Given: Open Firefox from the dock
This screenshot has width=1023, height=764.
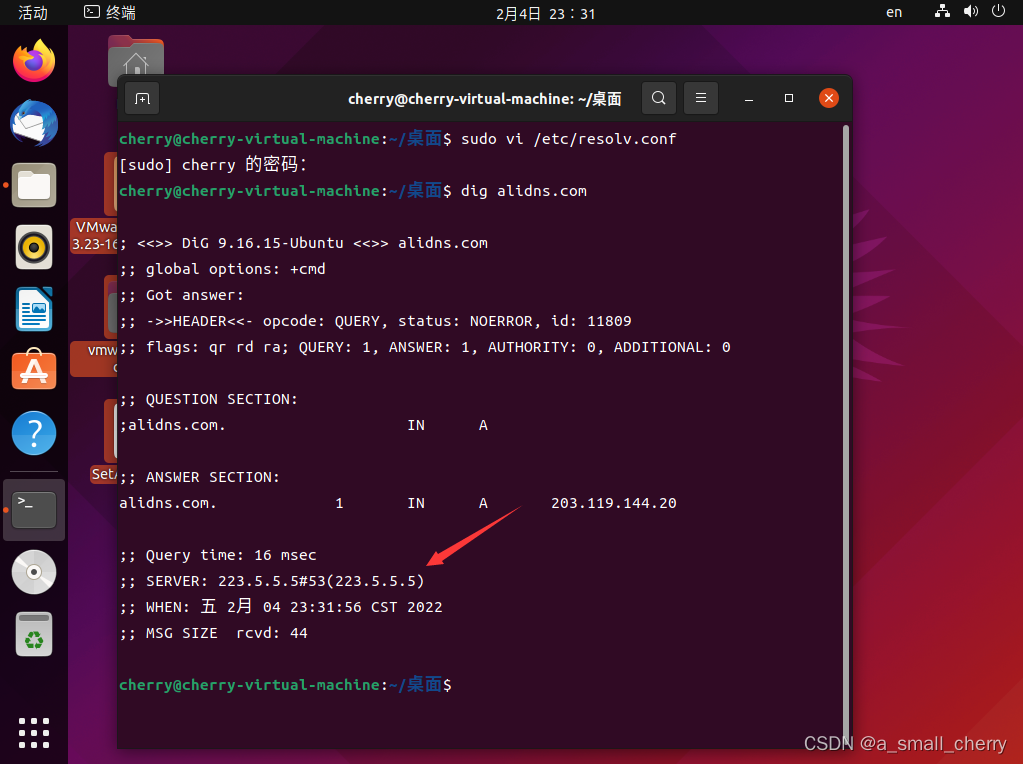Looking at the screenshot, I should (x=34, y=61).
